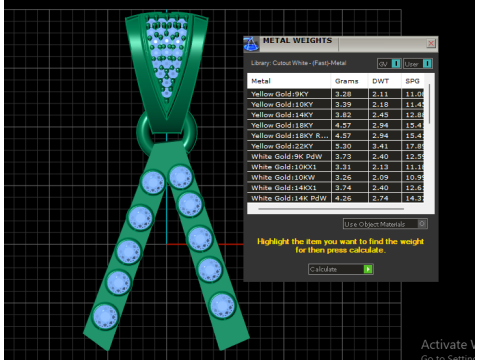Select the White Gold:10KX1 row
This screenshot has width=480, height=360.
click(336, 167)
